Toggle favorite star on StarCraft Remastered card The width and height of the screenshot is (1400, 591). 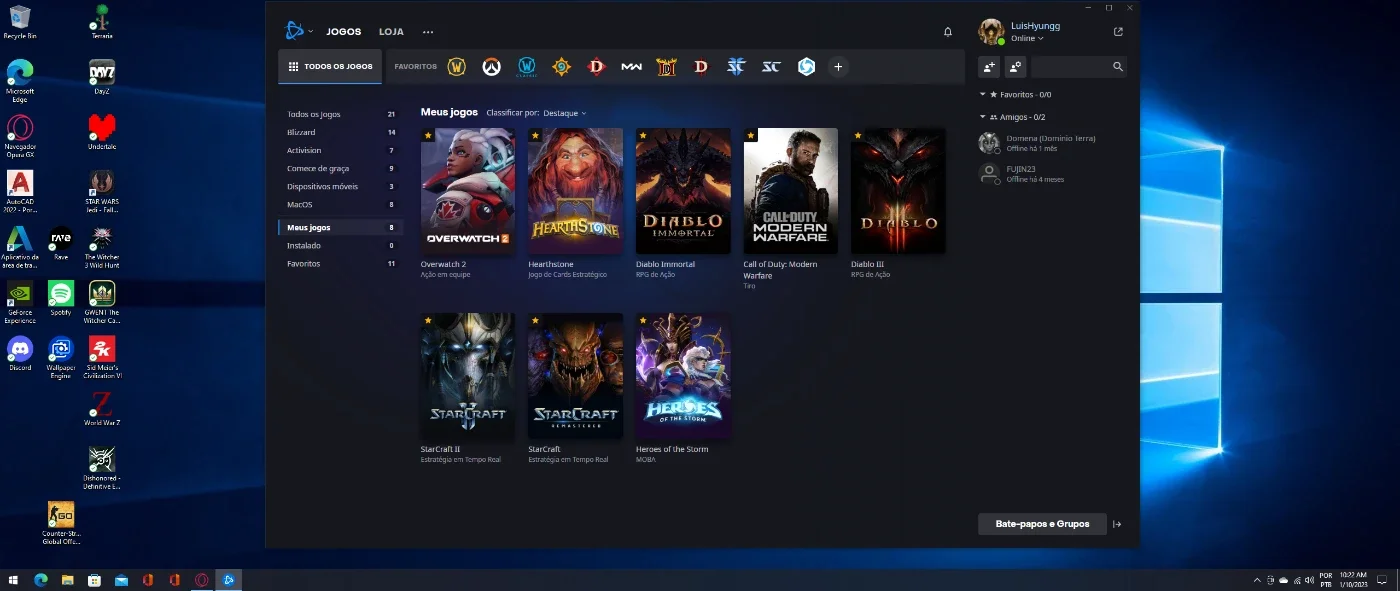pos(535,321)
